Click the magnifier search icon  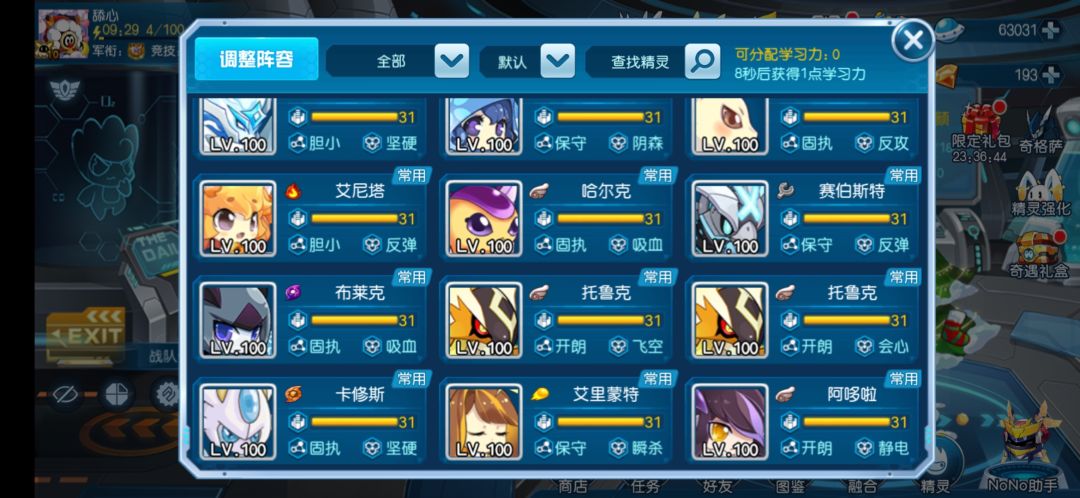click(702, 61)
